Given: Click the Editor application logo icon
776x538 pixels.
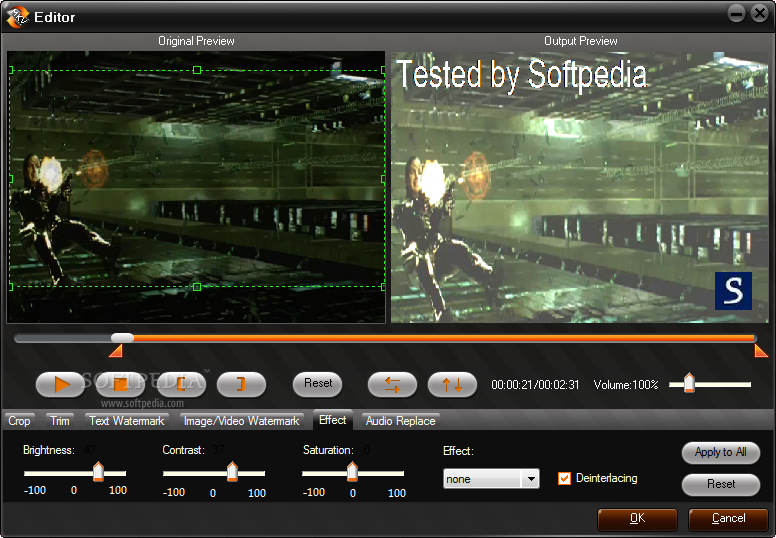Looking at the screenshot, I should (17, 17).
